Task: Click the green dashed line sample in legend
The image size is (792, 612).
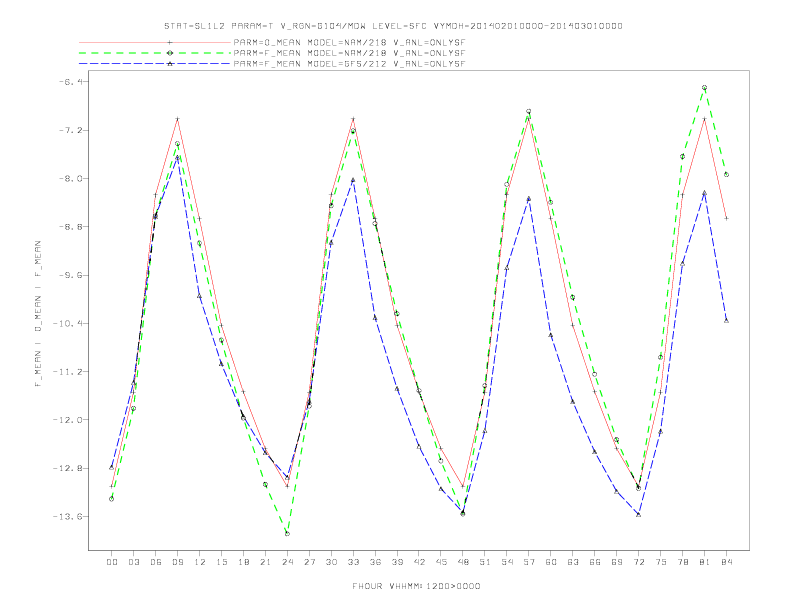Action: point(155,53)
